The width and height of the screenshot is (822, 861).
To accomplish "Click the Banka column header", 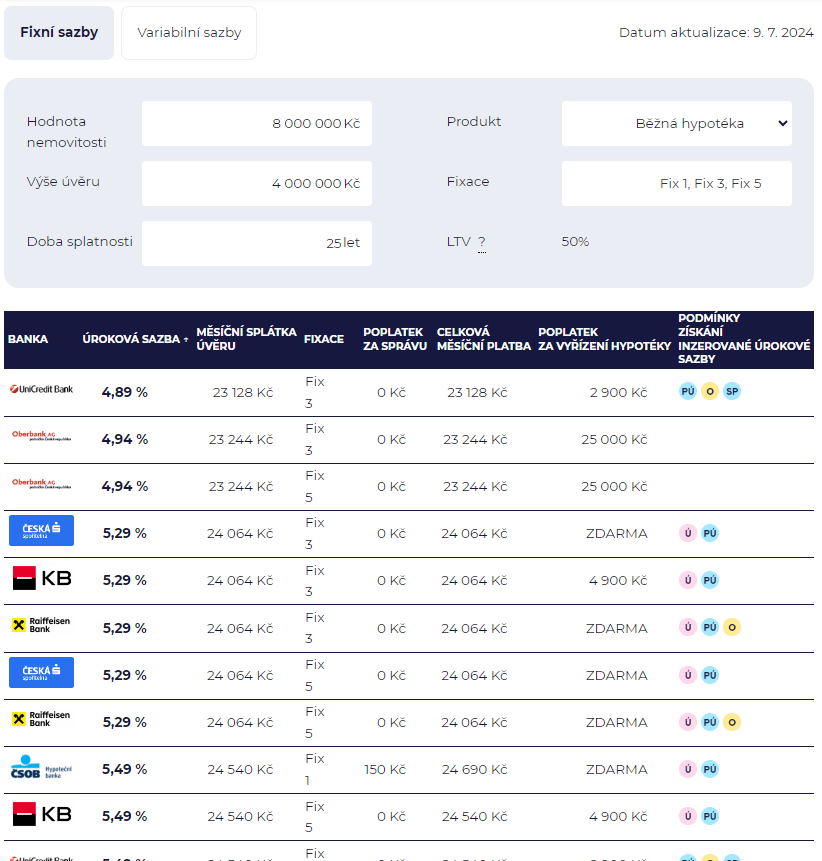I will [28, 339].
